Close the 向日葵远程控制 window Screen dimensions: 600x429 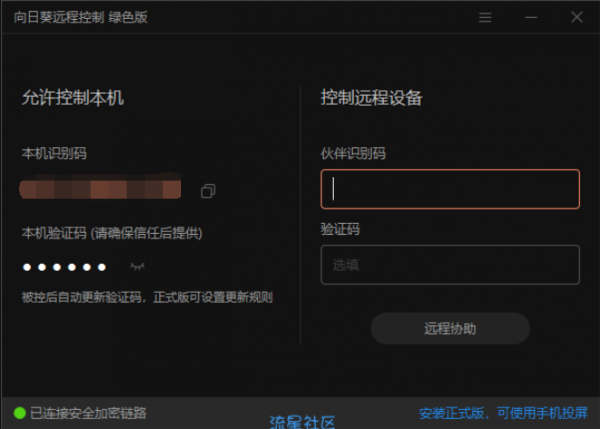pos(577,17)
